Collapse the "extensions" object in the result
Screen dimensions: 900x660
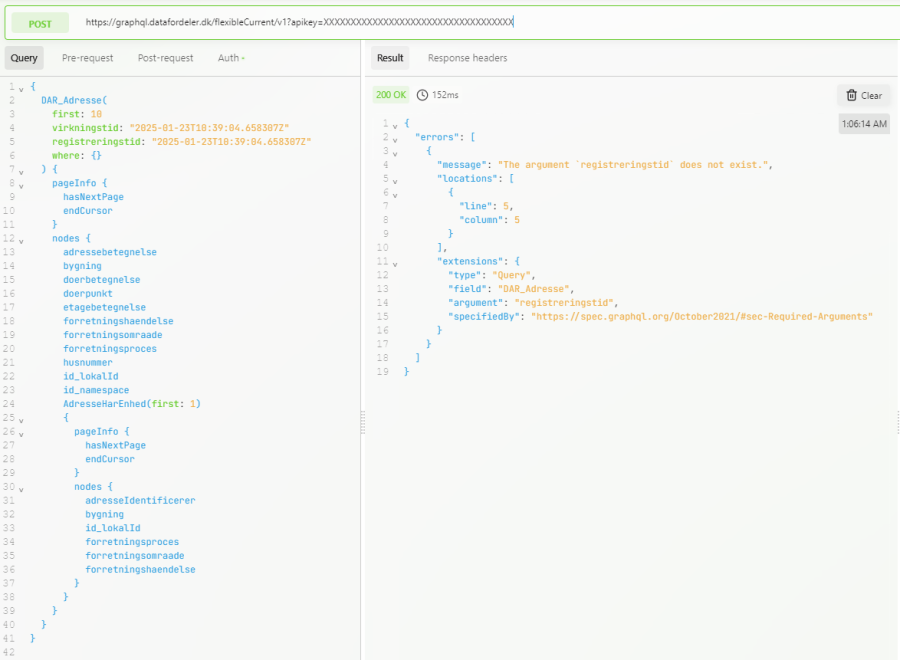coord(394,262)
